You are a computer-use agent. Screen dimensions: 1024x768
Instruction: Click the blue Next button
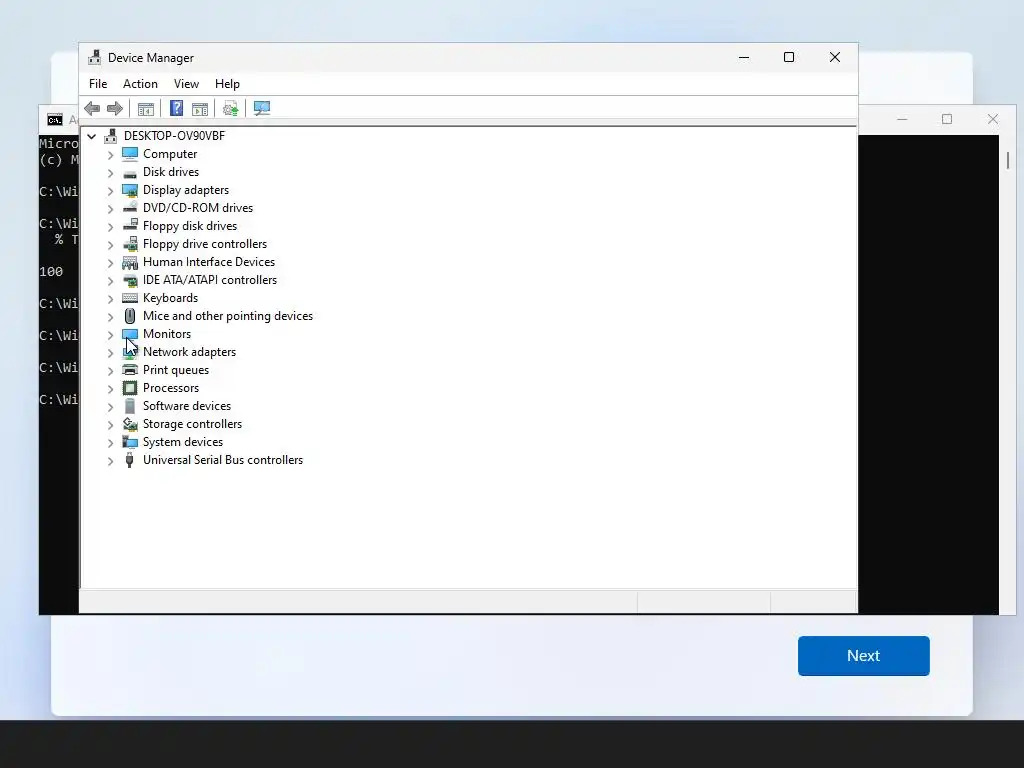(x=863, y=656)
